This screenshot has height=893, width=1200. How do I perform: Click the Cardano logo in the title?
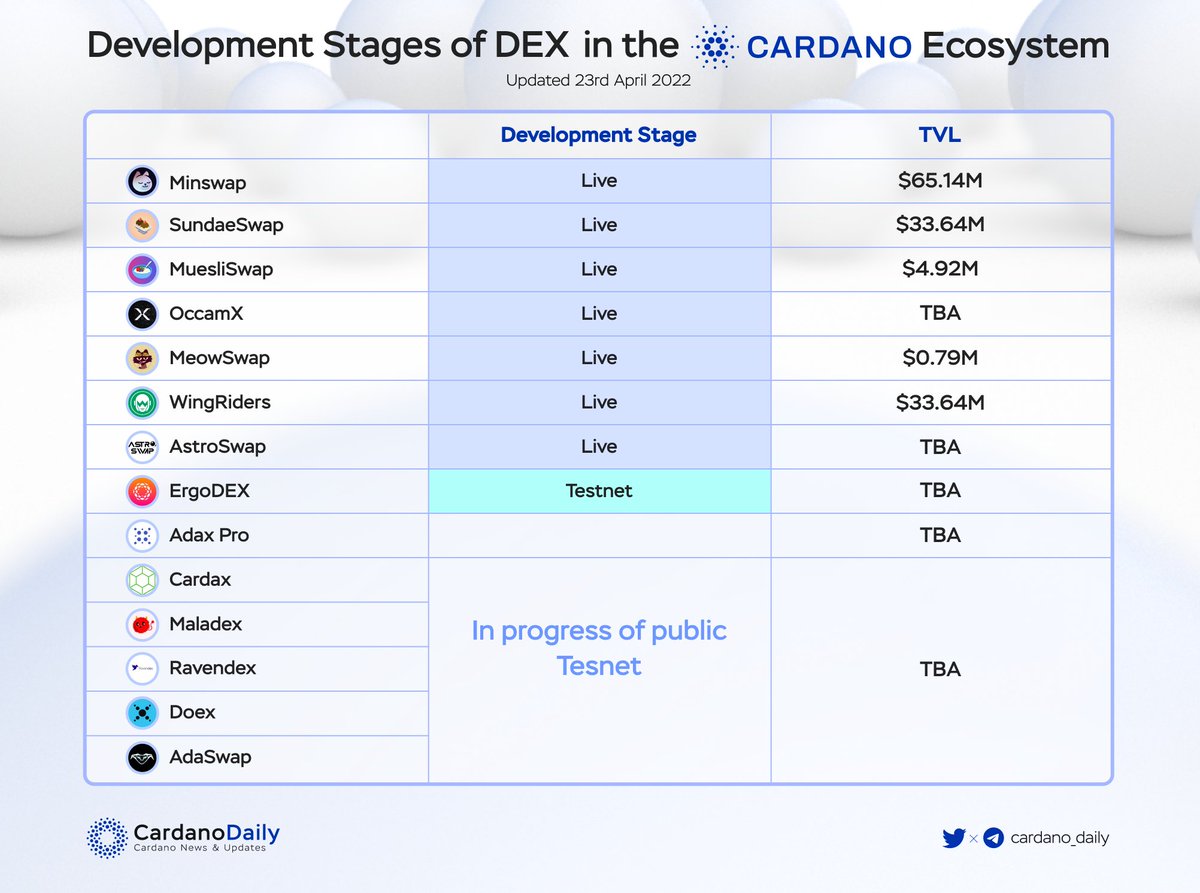pyautogui.click(x=712, y=45)
